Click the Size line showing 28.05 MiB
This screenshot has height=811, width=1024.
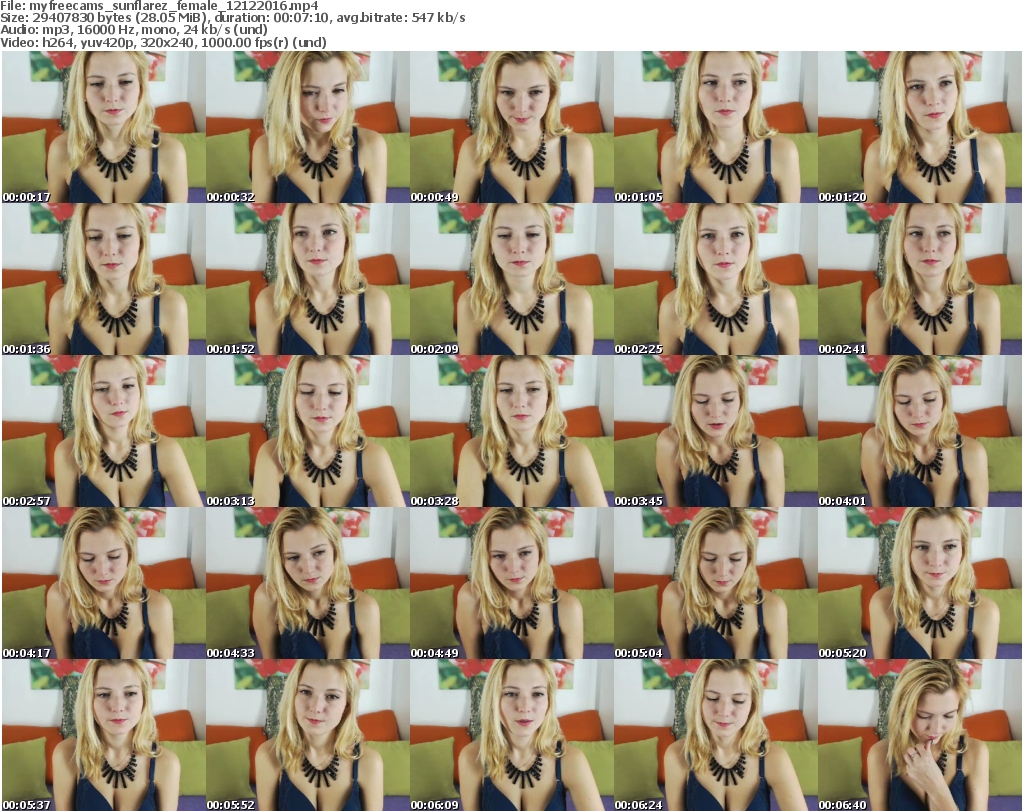point(232,18)
